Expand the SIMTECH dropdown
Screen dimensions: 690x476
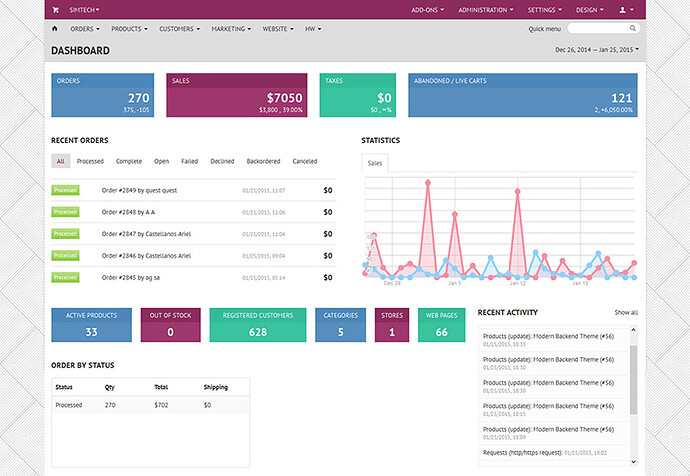pyautogui.click(x=84, y=10)
